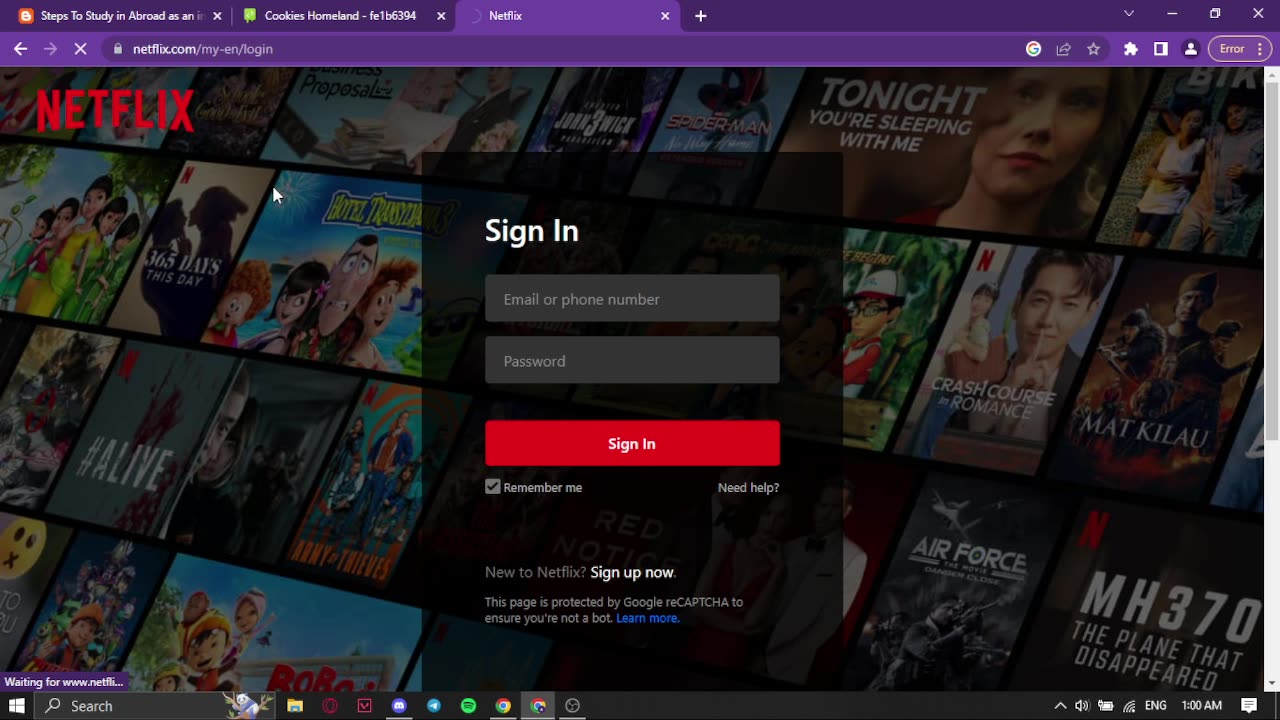Open the Need help? link
Screen dimensions: 1280x720
pos(748,488)
